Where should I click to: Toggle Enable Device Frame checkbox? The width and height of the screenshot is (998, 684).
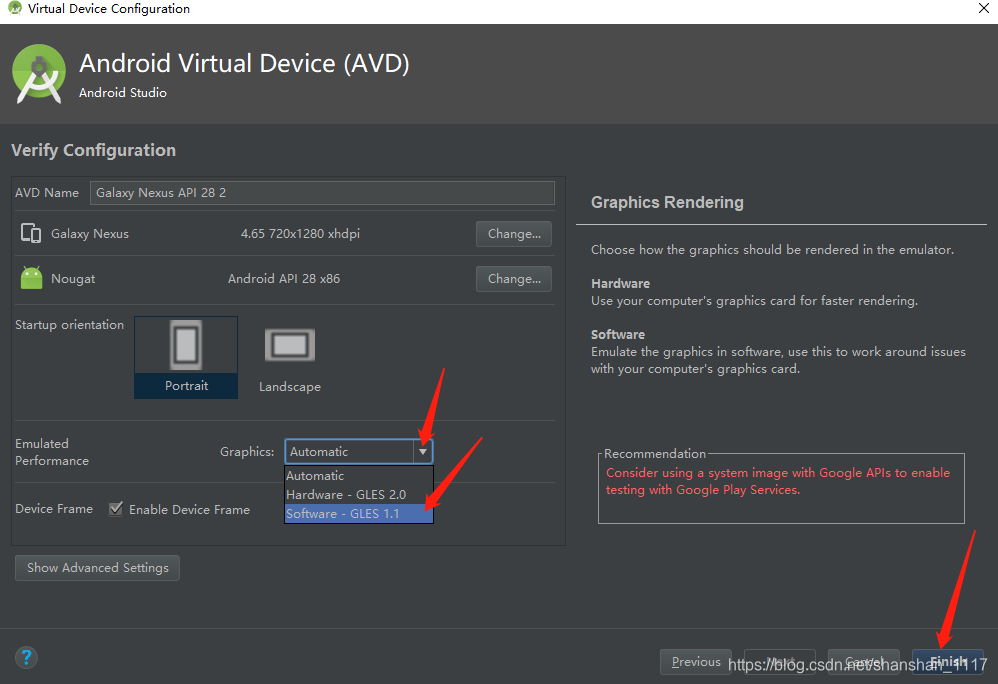116,509
